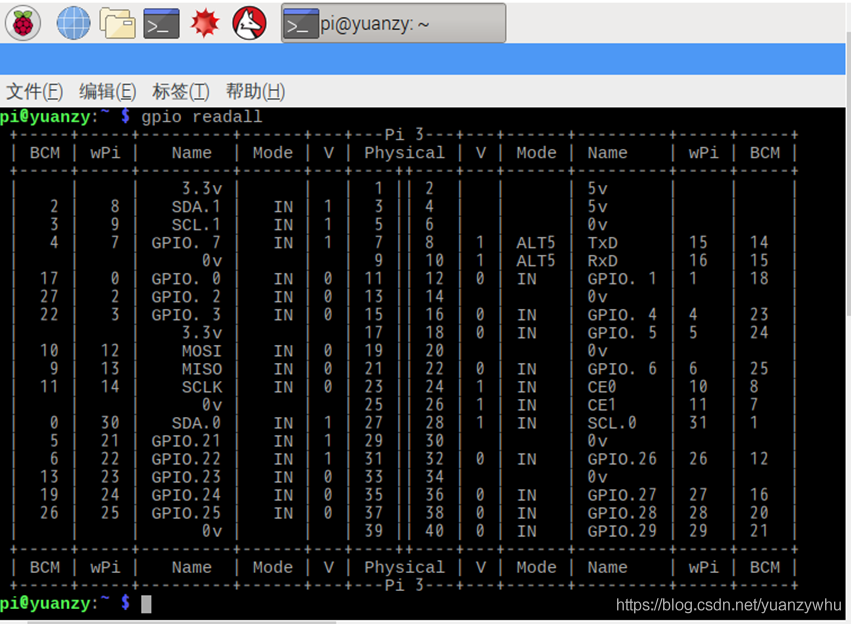Open the 标签(T) menu
The height and width of the screenshot is (624, 851).
181,92
